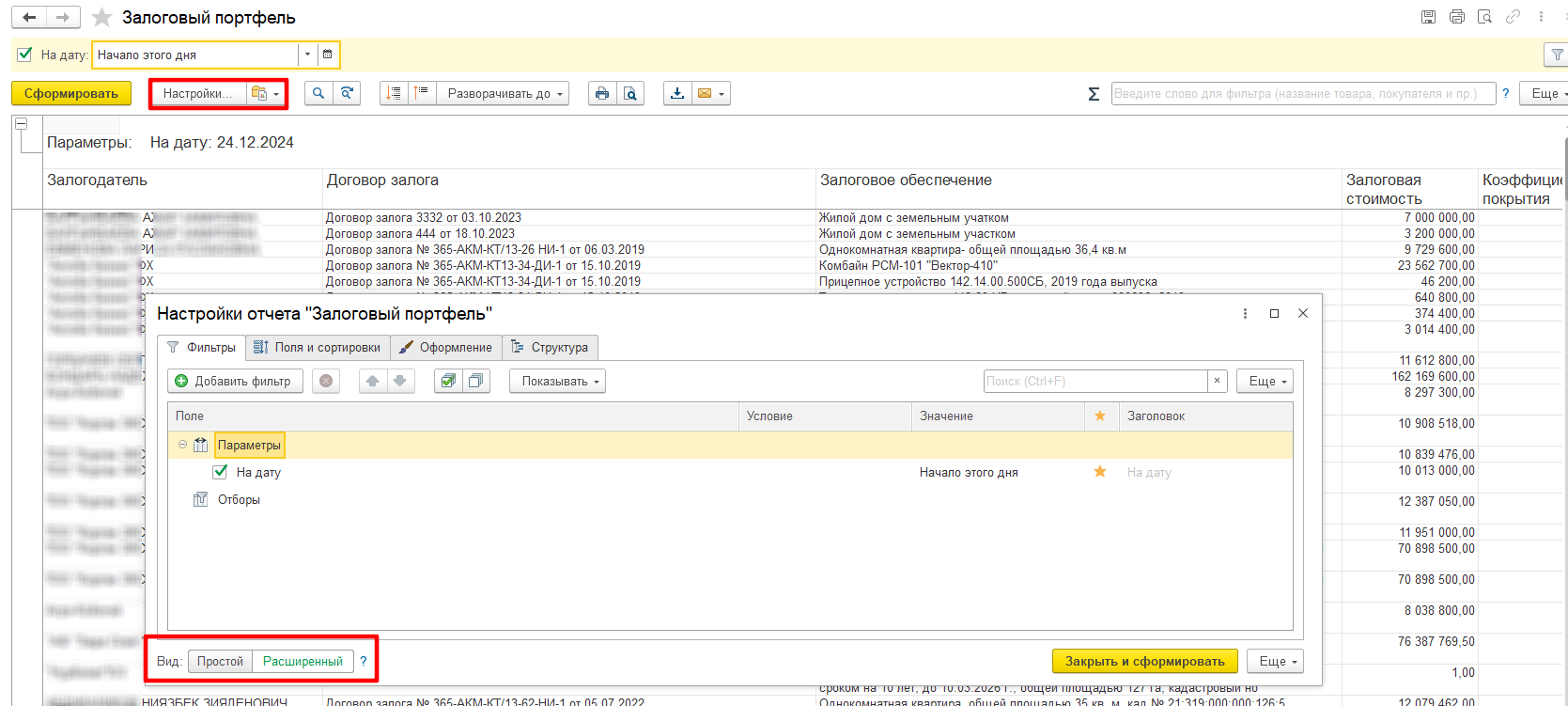
Task: Open the Разворачивать до dropdown
Action: pyautogui.click(x=504, y=93)
